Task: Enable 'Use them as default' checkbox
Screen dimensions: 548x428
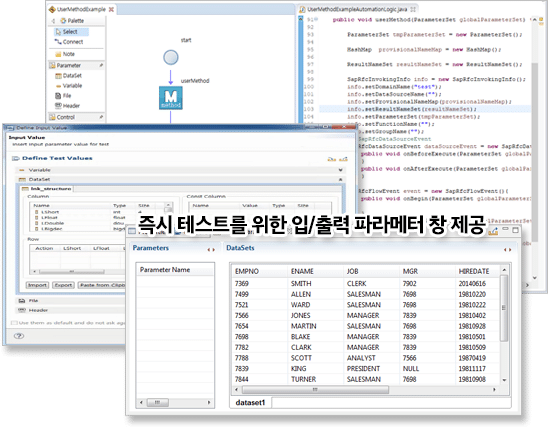Action: point(14,323)
